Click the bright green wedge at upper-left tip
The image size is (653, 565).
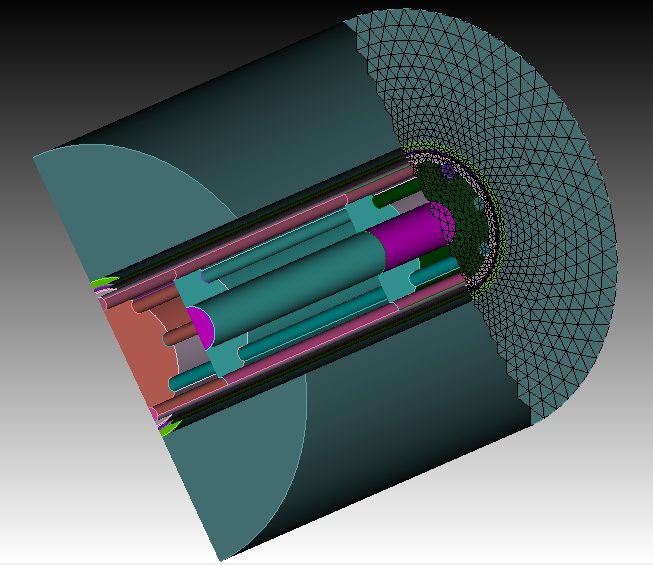pos(100,284)
